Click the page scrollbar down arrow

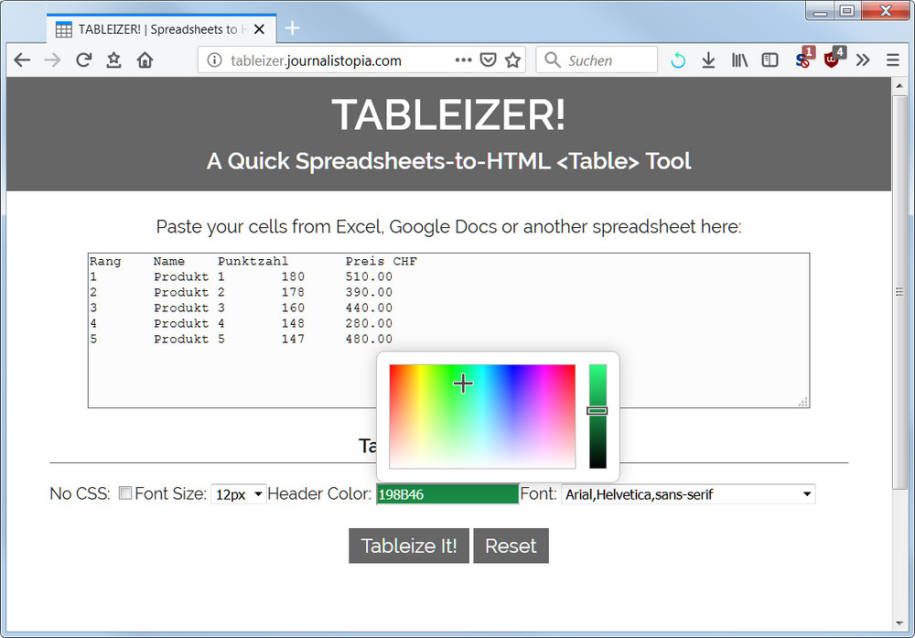[x=899, y=623]
